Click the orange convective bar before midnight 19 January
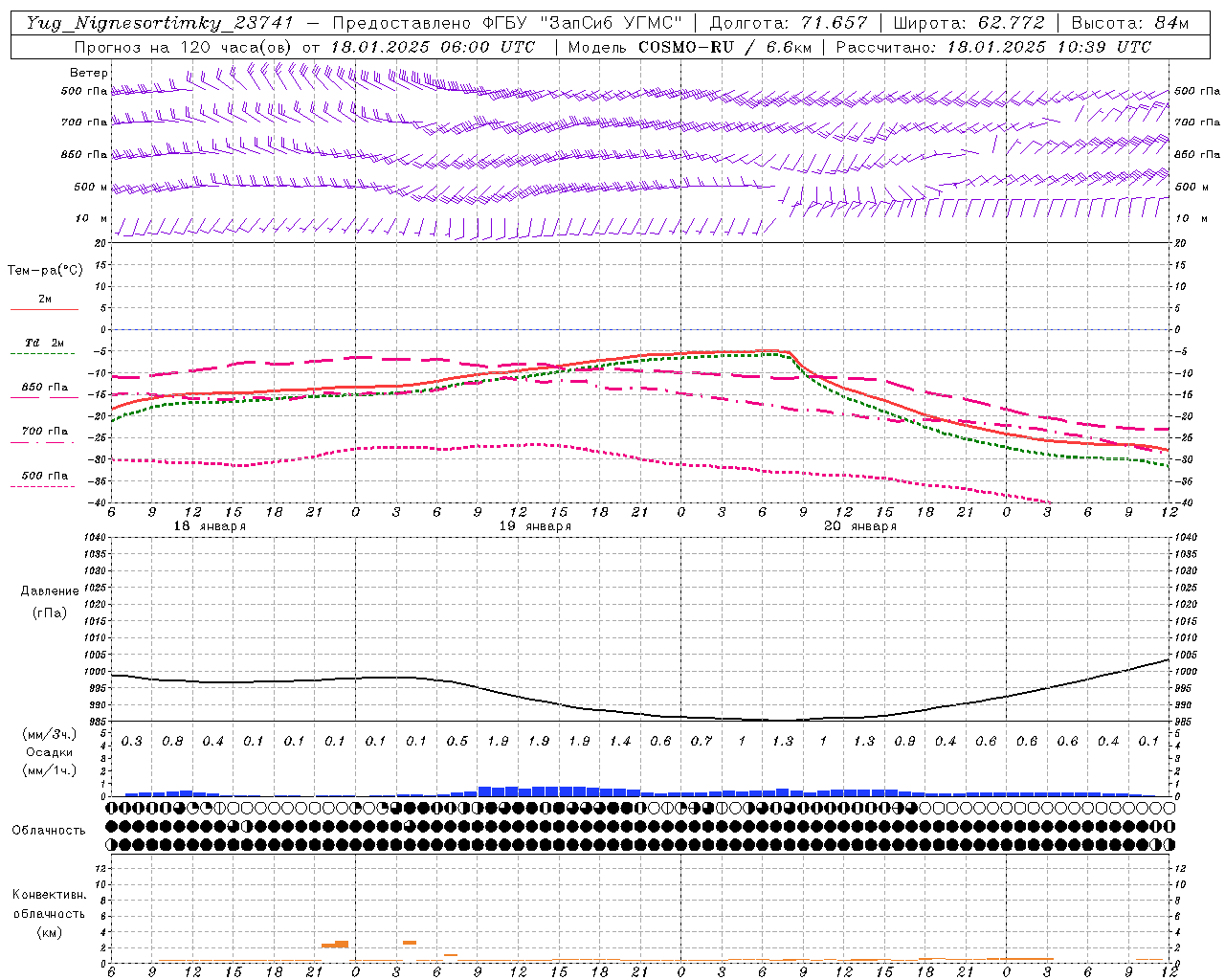Image resolution: width=1225 pixels, height=980 pixels. pyautogui.click(x=335, y=945)
